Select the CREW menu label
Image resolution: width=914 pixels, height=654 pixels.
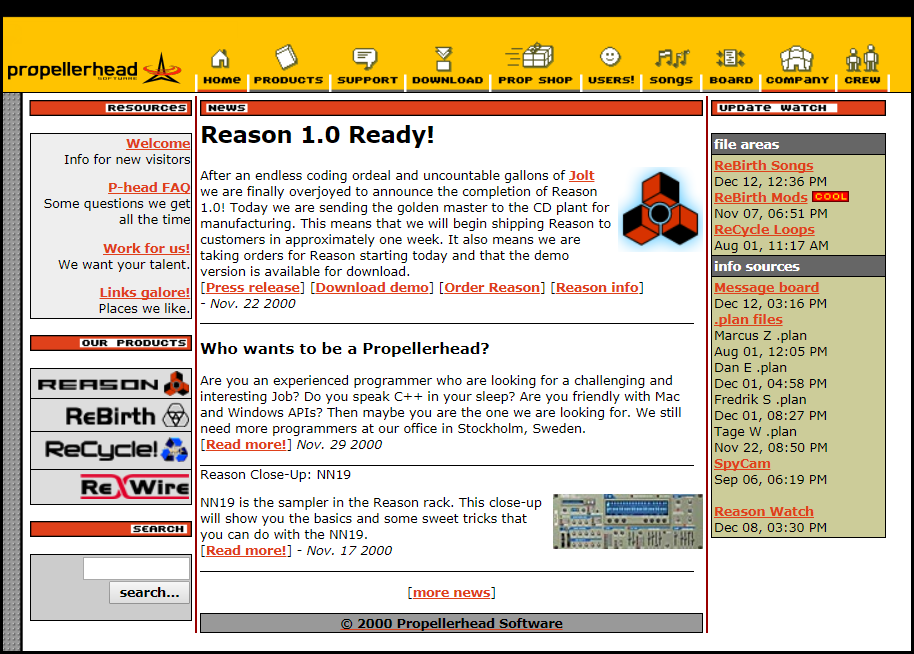tap(862, 80)
